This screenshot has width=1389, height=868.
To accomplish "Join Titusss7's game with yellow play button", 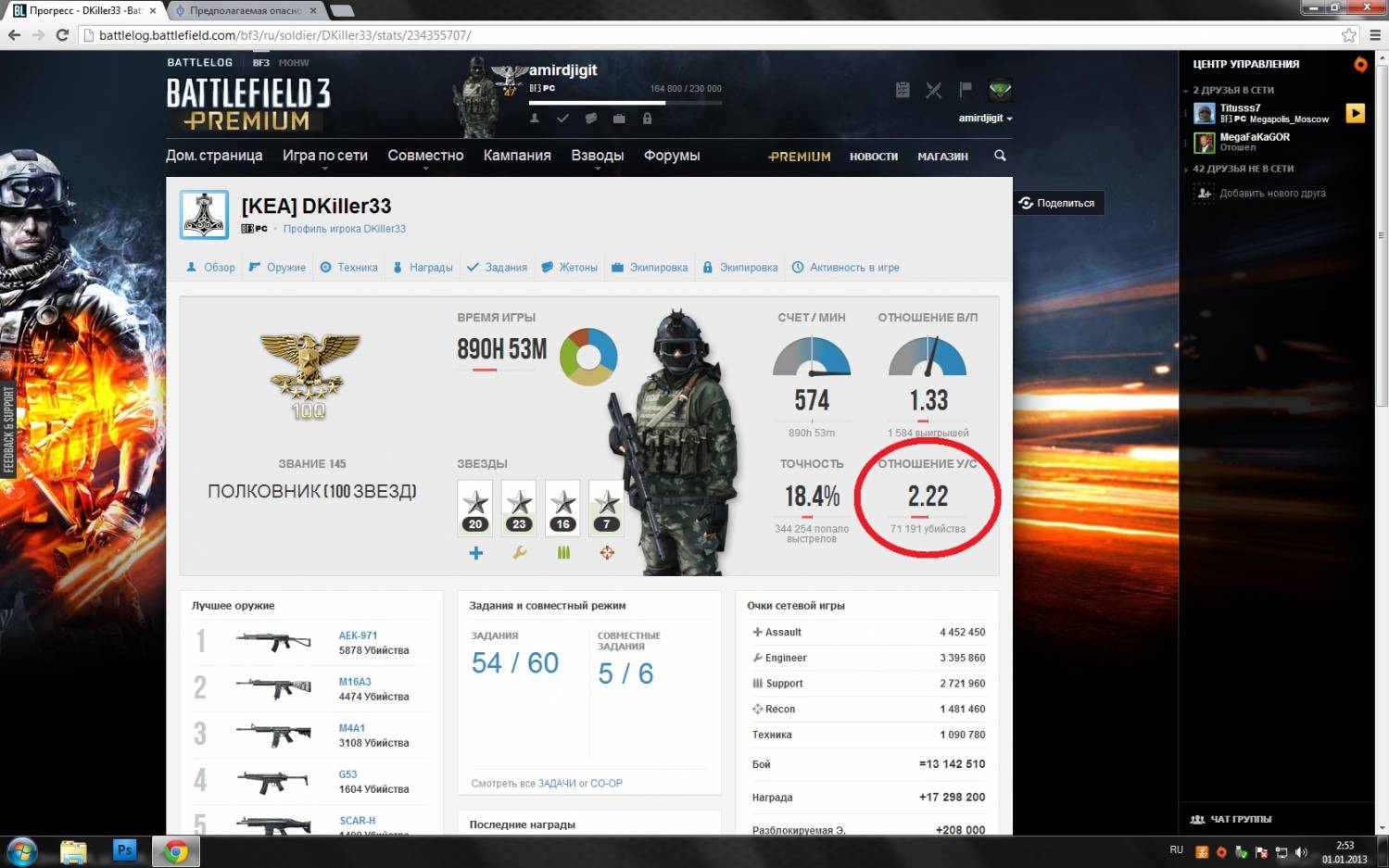I will click(1355, 113).
